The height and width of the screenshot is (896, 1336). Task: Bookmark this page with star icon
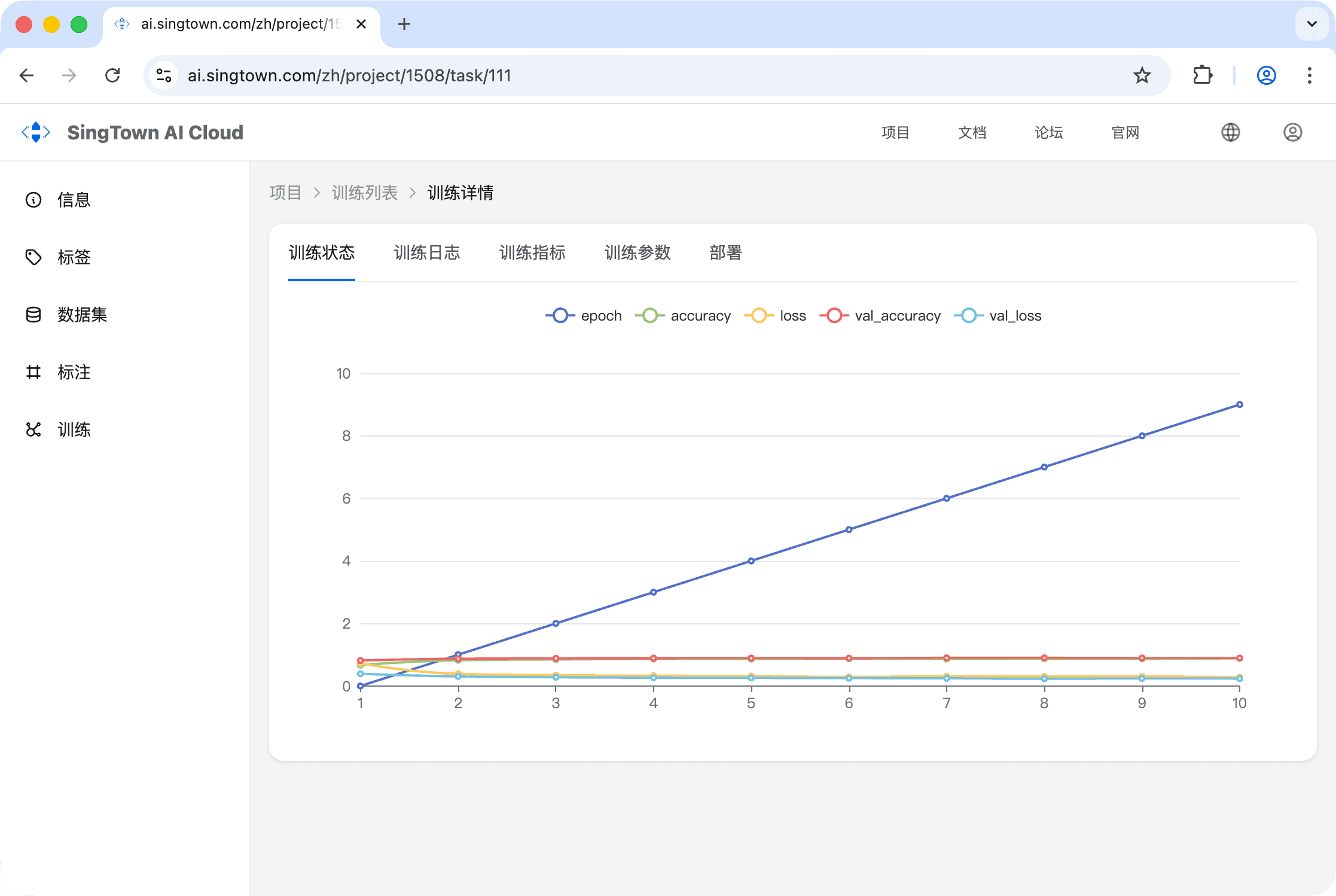tap(1142, 75)
